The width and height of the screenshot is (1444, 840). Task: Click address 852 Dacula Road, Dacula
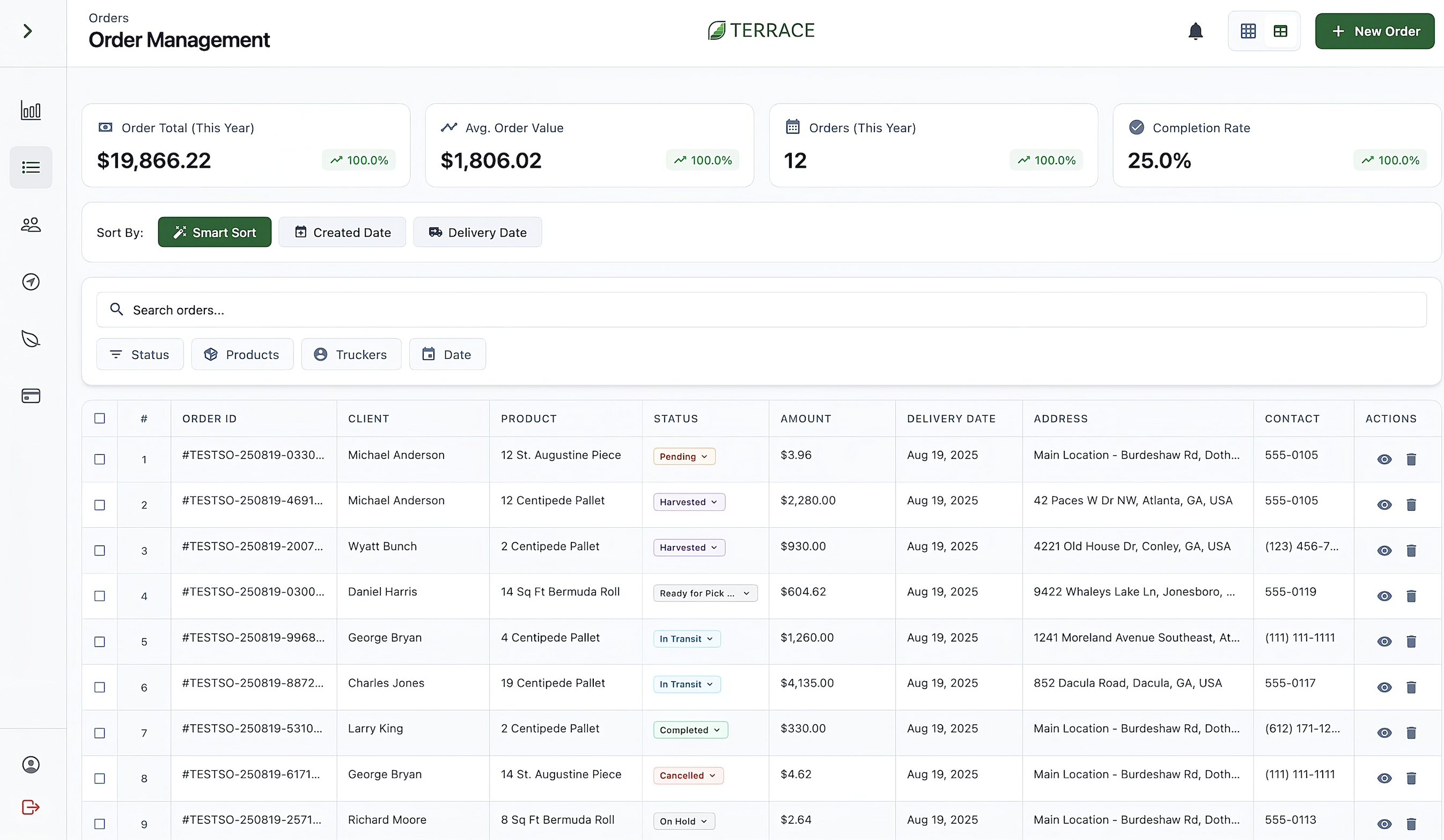click(x=1128, y=683)
